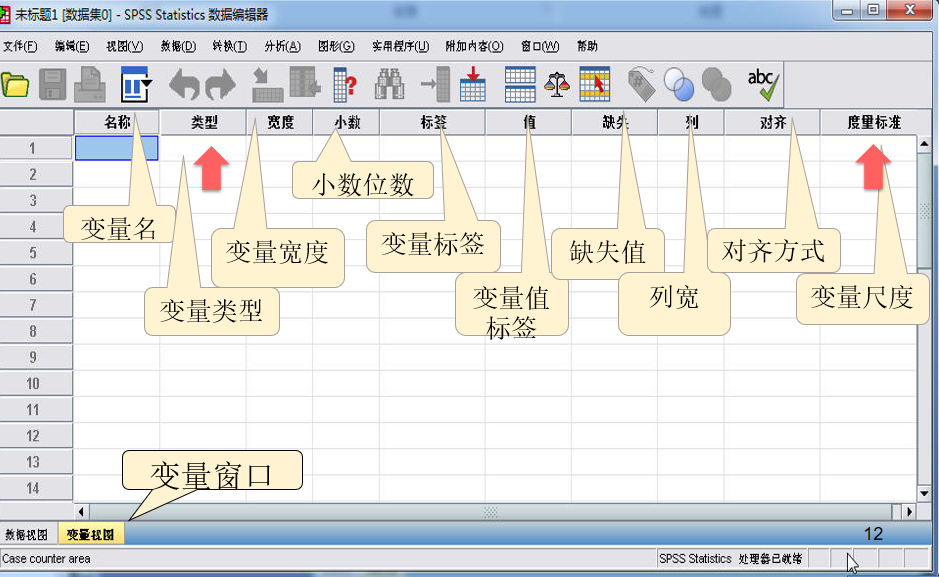The height and width of the screenshot is (577, 939).
Task: Click the 宽度 column header
Action: point(280,123)
